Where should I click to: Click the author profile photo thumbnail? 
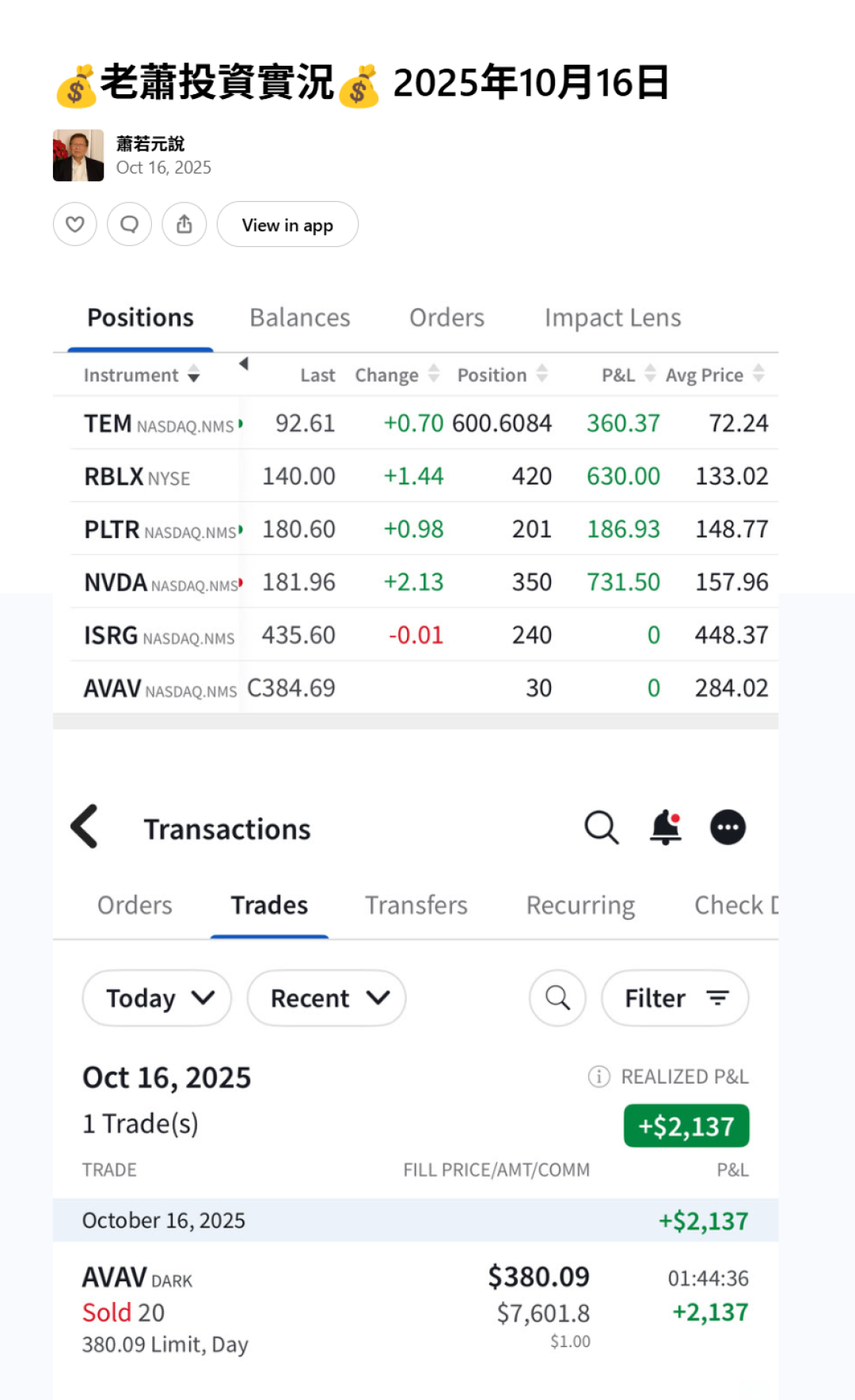[78, 155]
